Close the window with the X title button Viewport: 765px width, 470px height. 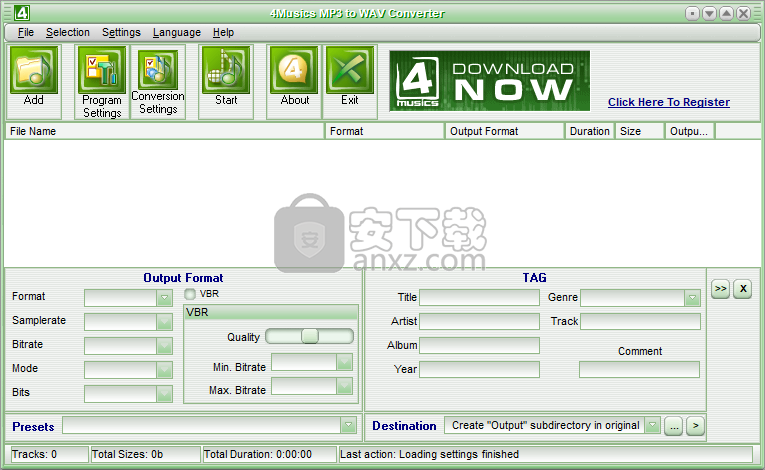[x=744, y=14]
